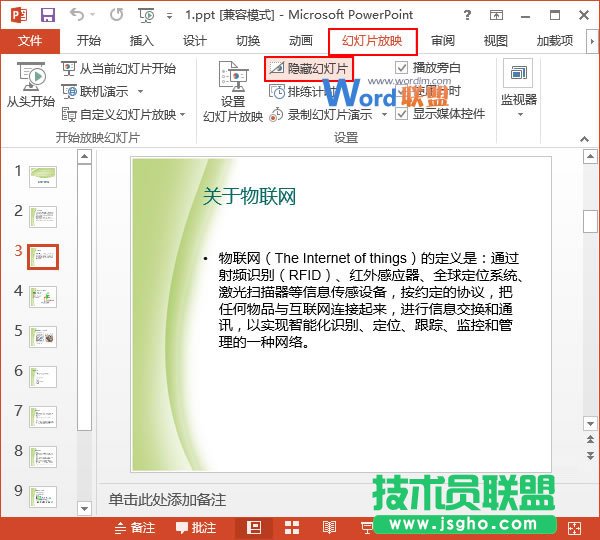Click 隐藏幻灯片 (Hide Slide) button
Screen dimensions: 600x540
point(308,69)
